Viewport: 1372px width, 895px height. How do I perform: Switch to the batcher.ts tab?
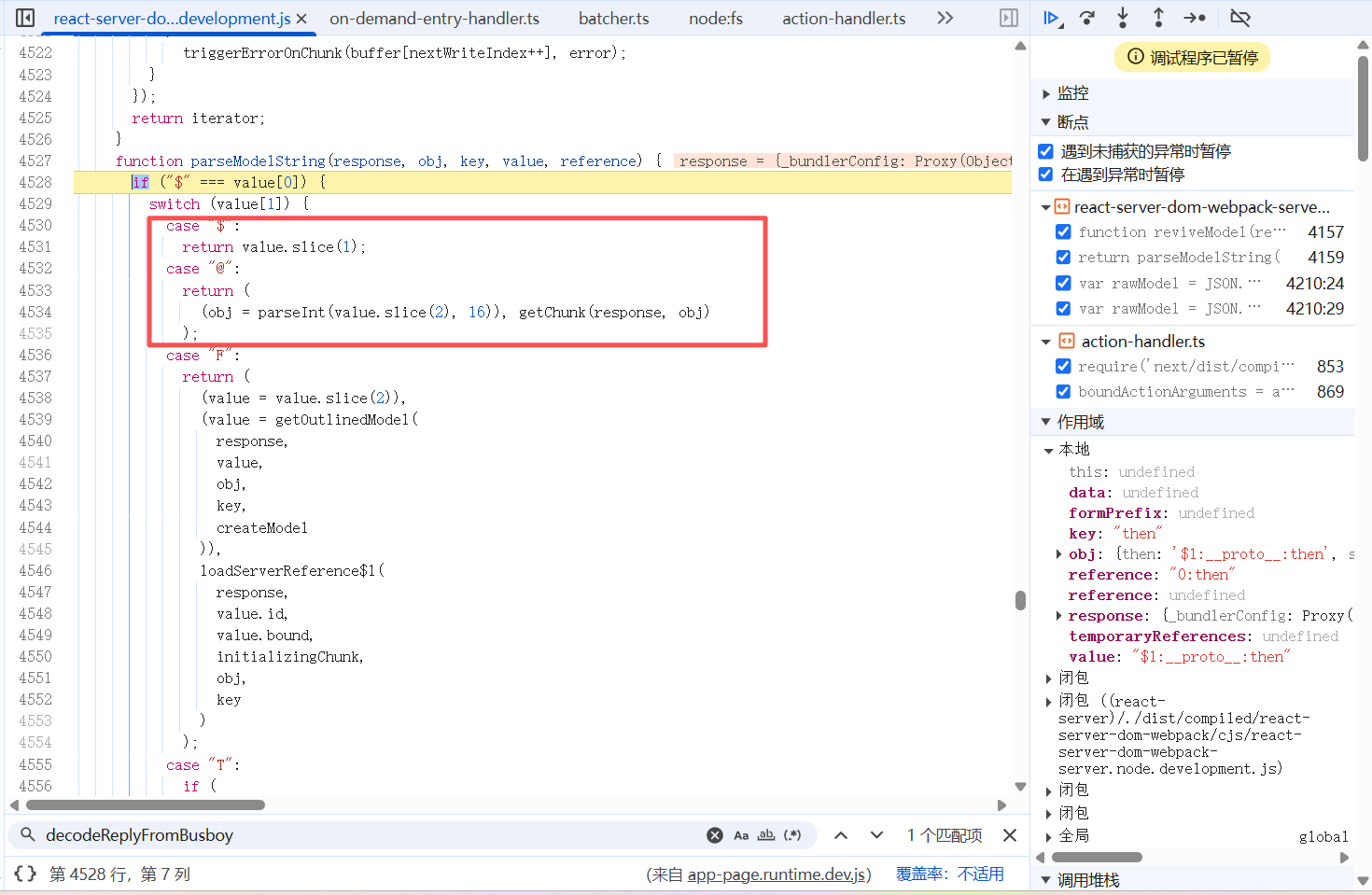[613, 19]
